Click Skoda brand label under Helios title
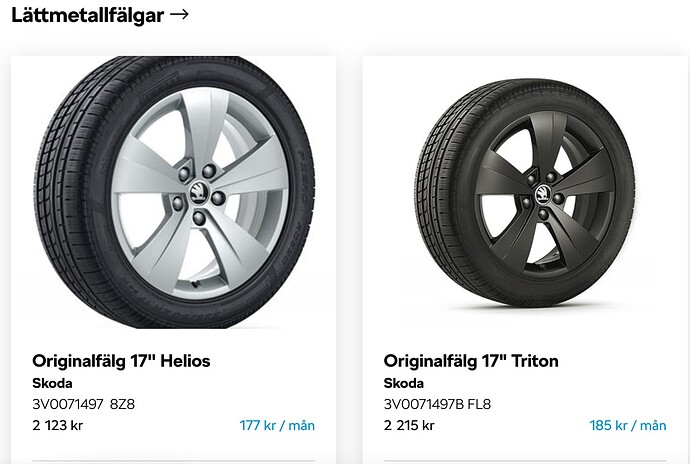Viewport: 690px width, 464px height. coord(52,383)
